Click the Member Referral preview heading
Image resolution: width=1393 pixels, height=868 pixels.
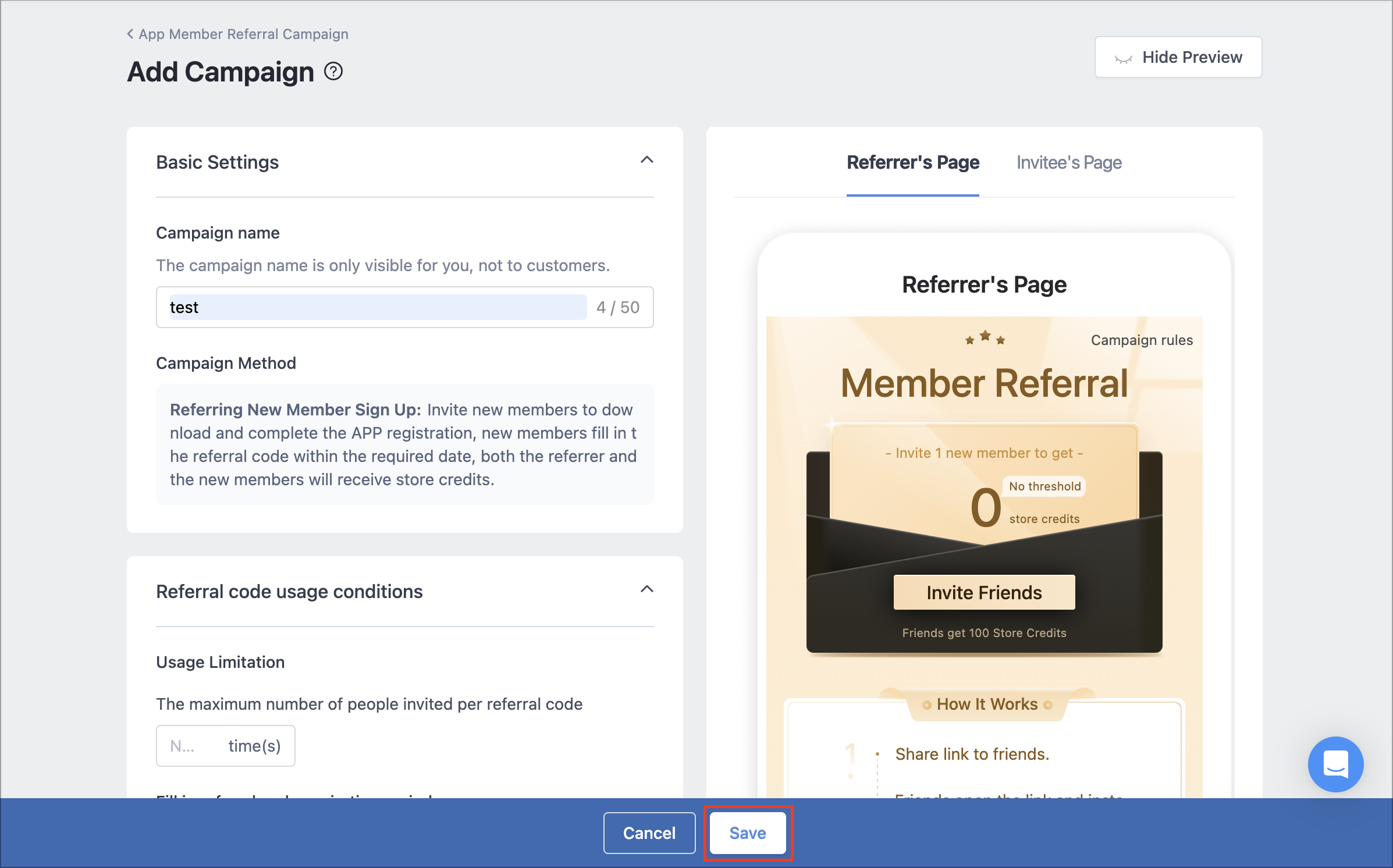[984, 383]
